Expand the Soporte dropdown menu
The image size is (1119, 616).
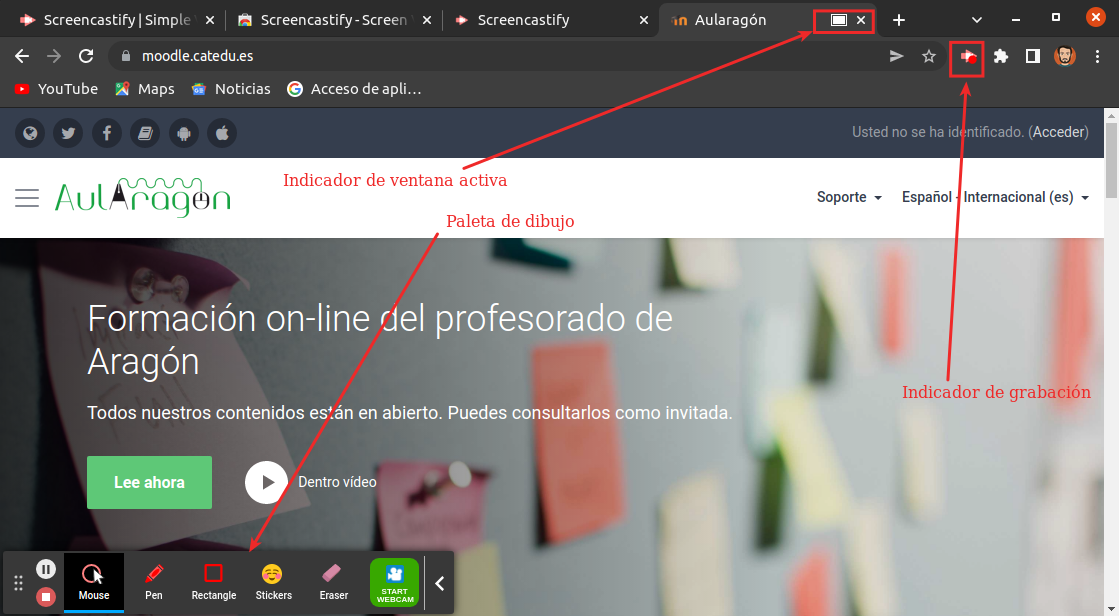[849, 197]
